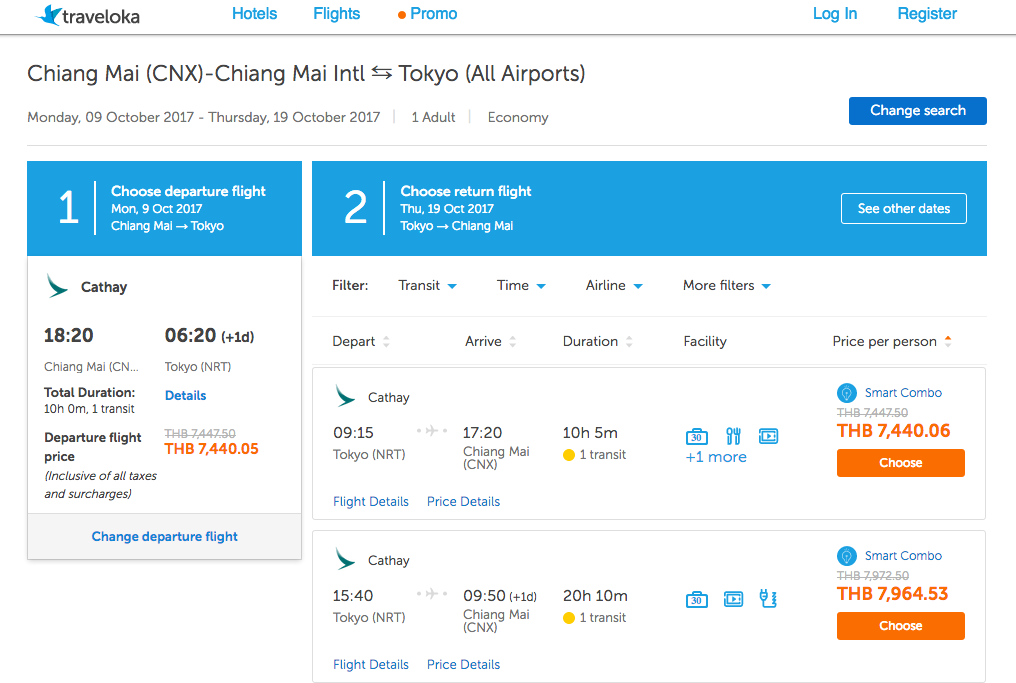Click the 10h 5m duration text

tap(590, 433)
